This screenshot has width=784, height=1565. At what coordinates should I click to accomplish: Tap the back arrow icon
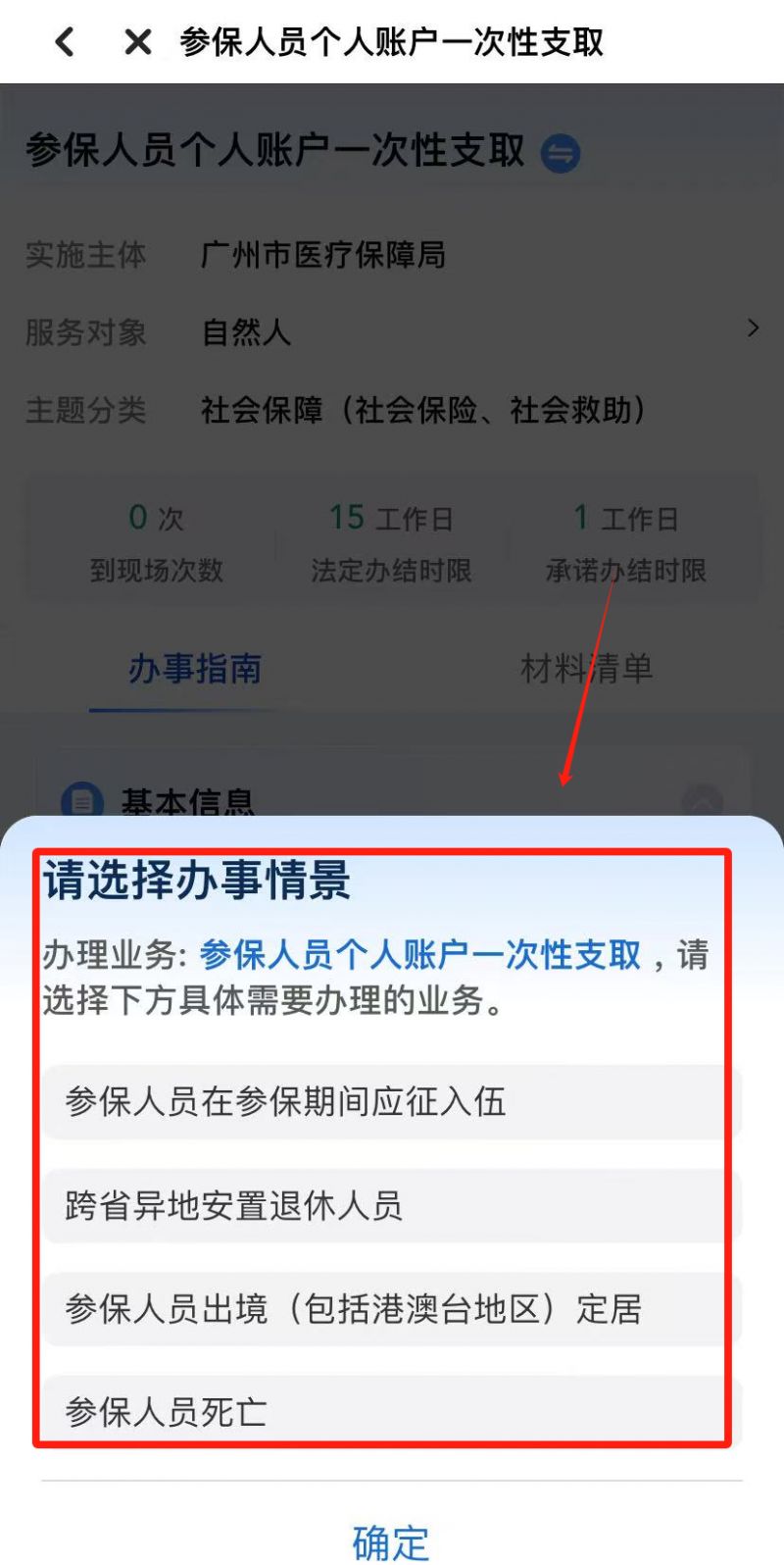pos(66,42)
